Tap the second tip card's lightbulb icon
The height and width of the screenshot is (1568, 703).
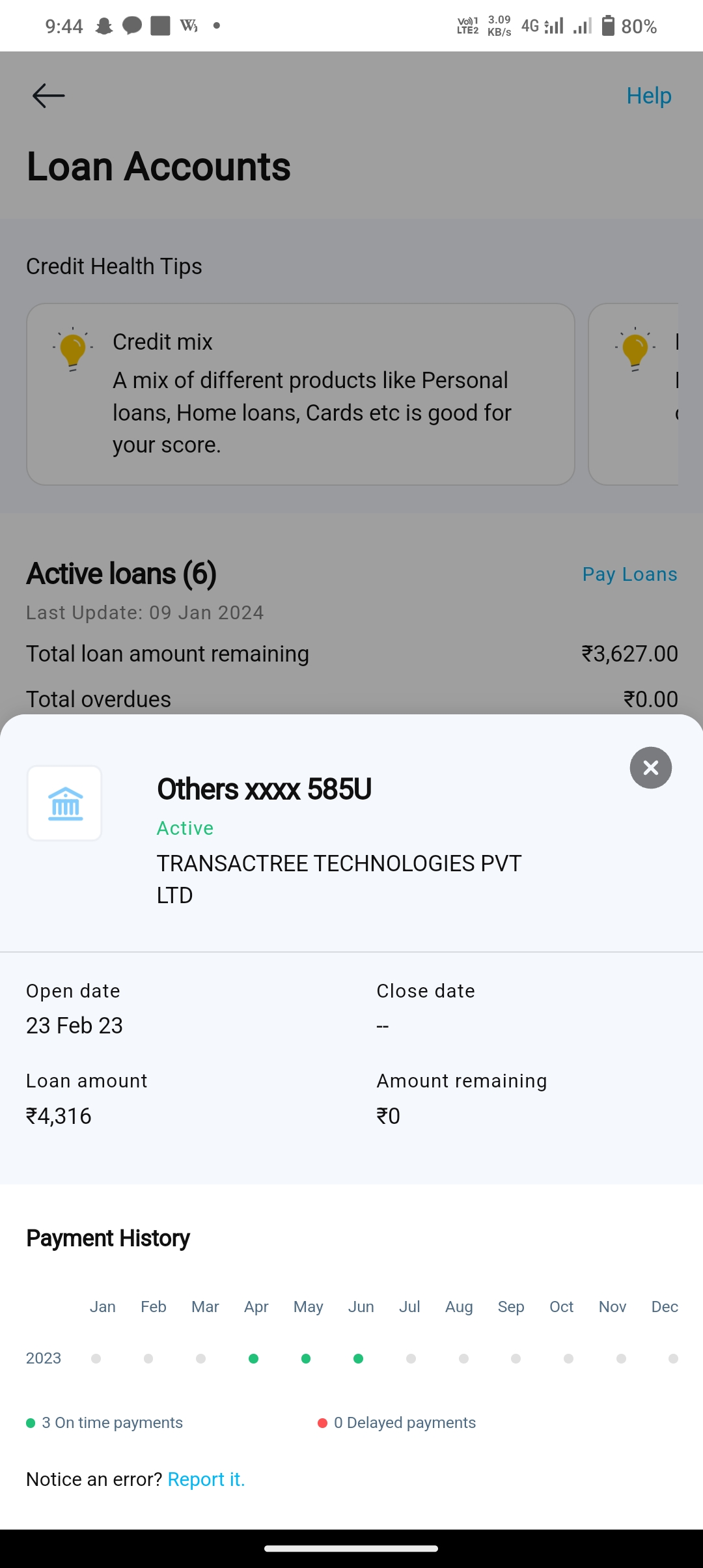click(635, 349)
